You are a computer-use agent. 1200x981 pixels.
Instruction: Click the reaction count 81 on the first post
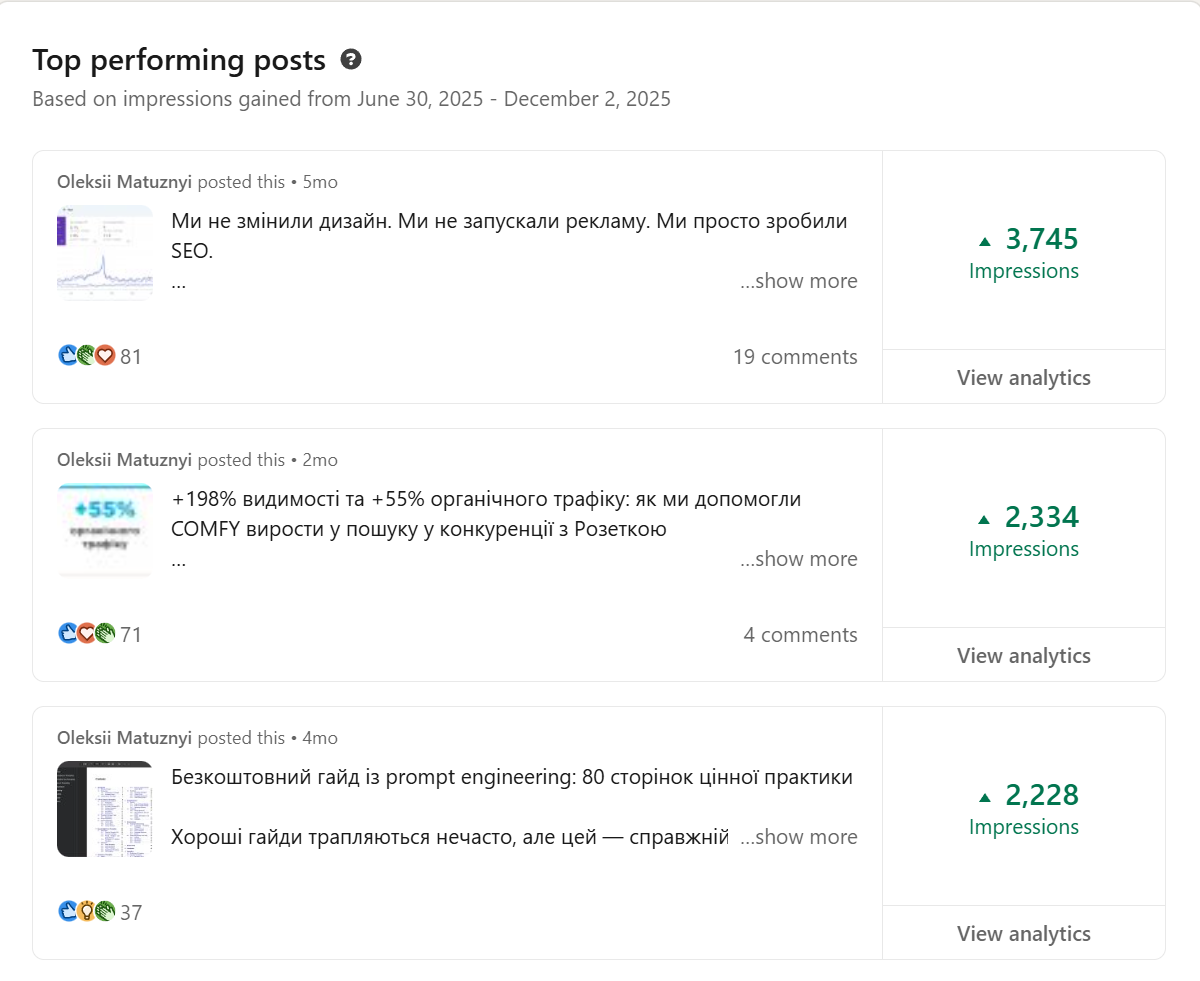pyautogui.click(x=129, y=355)
